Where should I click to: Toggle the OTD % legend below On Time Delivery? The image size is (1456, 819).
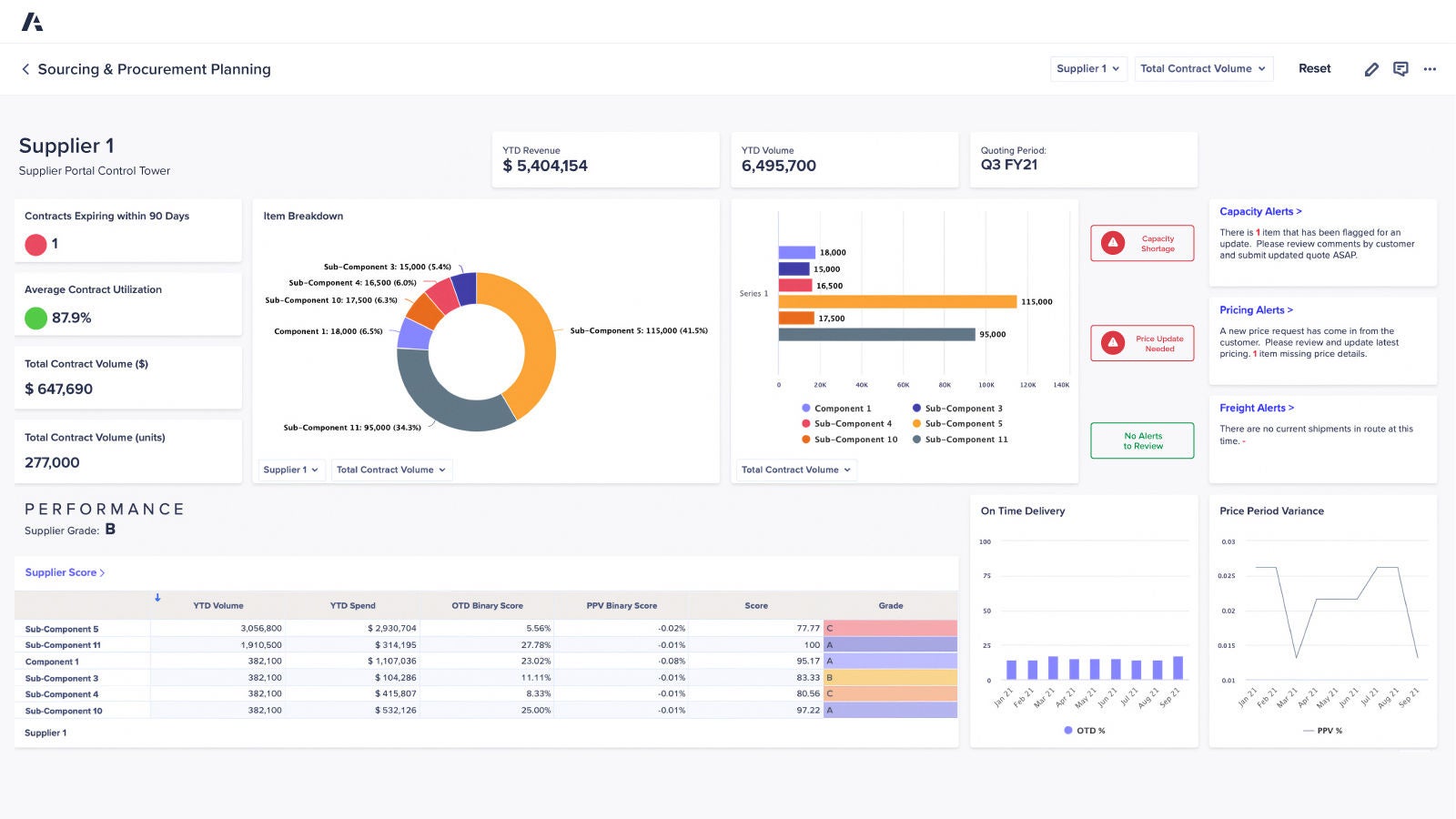coord(1084,730)
